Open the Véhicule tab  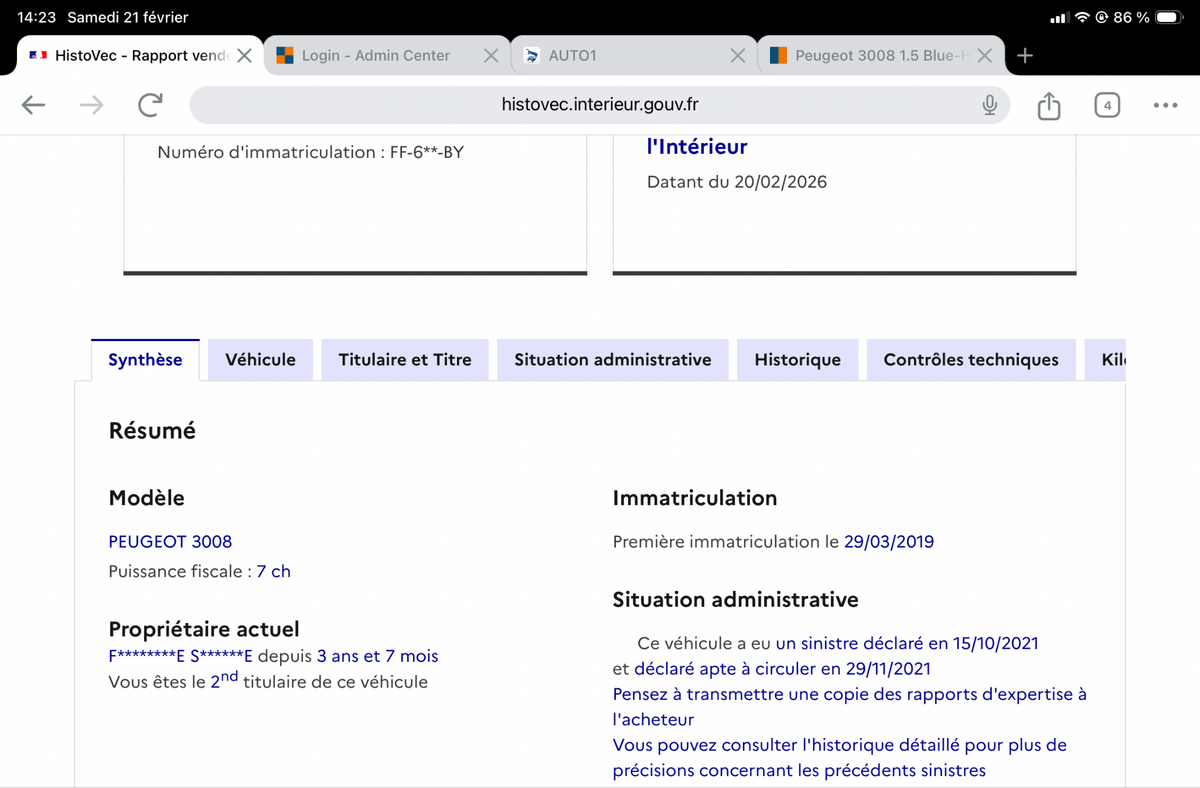tap(260, 360)
